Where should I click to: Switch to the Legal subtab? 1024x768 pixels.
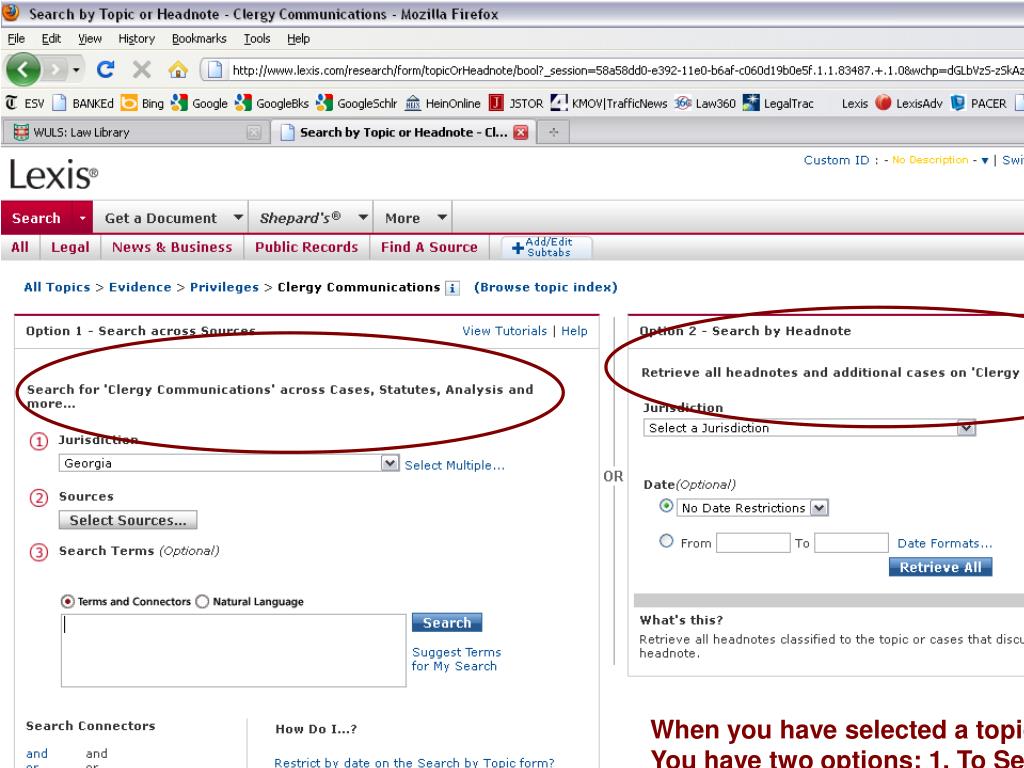(x=70, y=248)
